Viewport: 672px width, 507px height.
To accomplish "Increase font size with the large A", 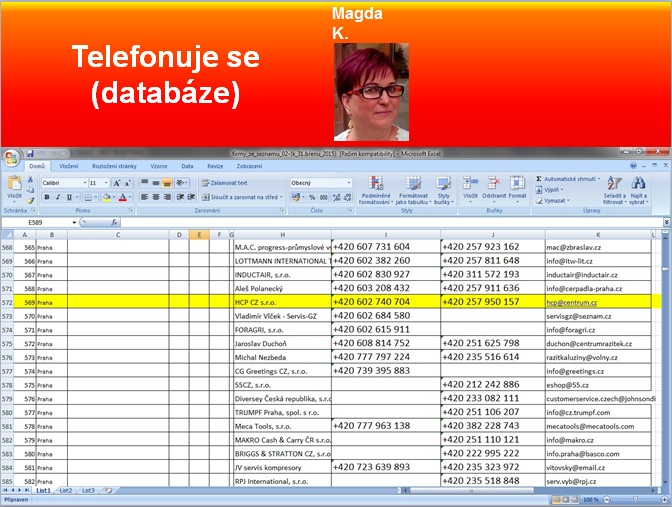I will (x=116, y=183).
